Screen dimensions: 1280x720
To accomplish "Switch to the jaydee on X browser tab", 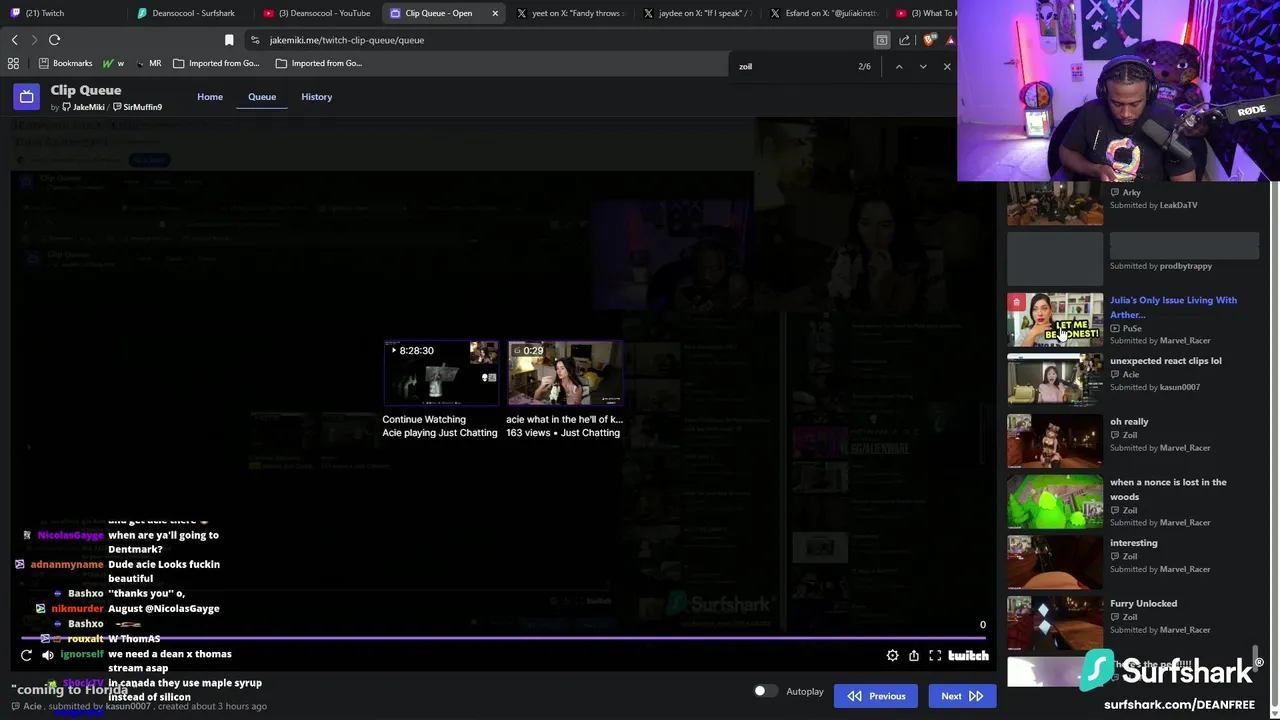I will (x=696, y=13).
